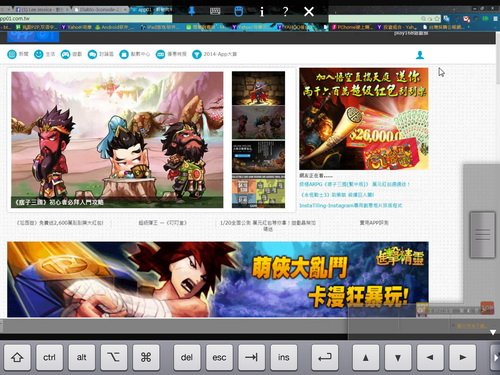The image size is (500, 375).
Task: Tap the esc key on the key bar
Action: tap(219, 358)
